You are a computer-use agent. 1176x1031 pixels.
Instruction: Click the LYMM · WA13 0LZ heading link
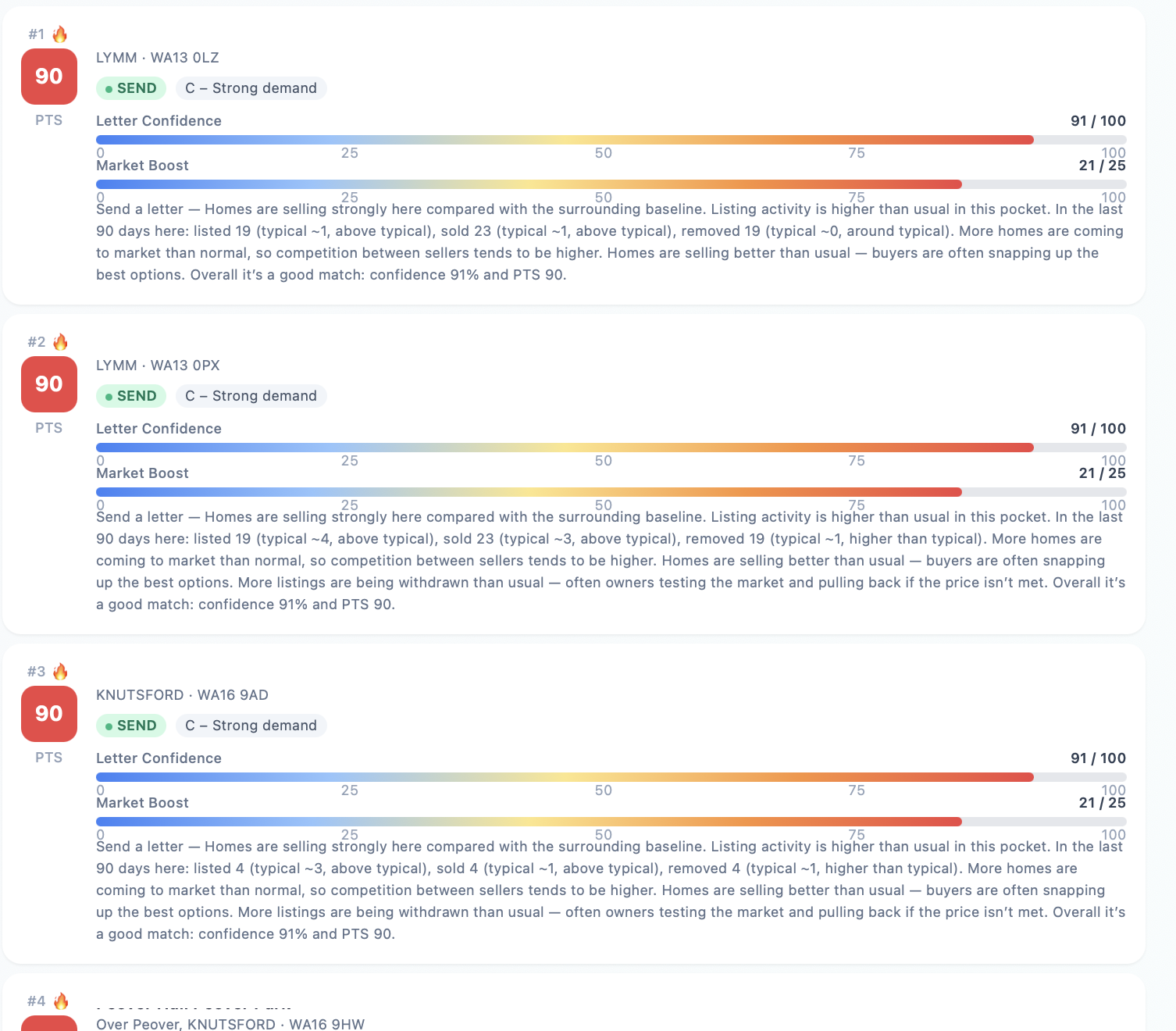pos(157,58)
